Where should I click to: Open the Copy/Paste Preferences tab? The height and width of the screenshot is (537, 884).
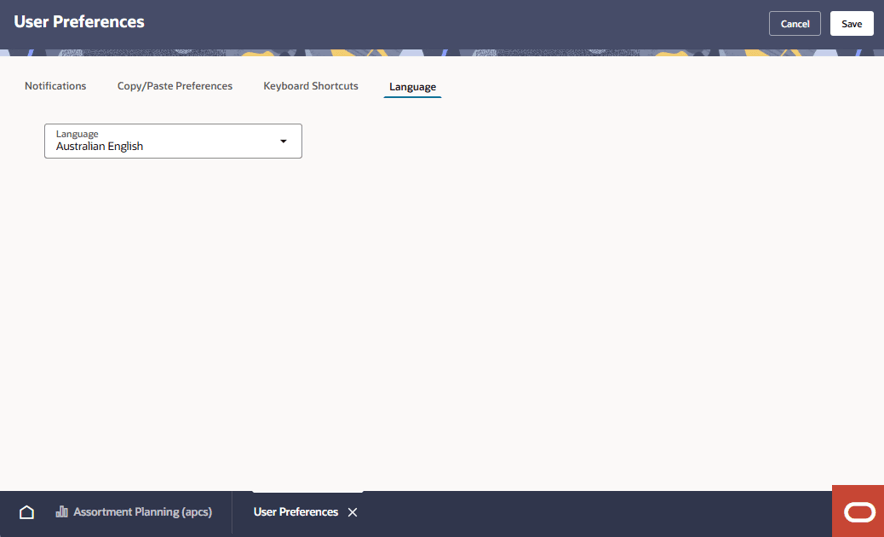click(x=175, y=86)
